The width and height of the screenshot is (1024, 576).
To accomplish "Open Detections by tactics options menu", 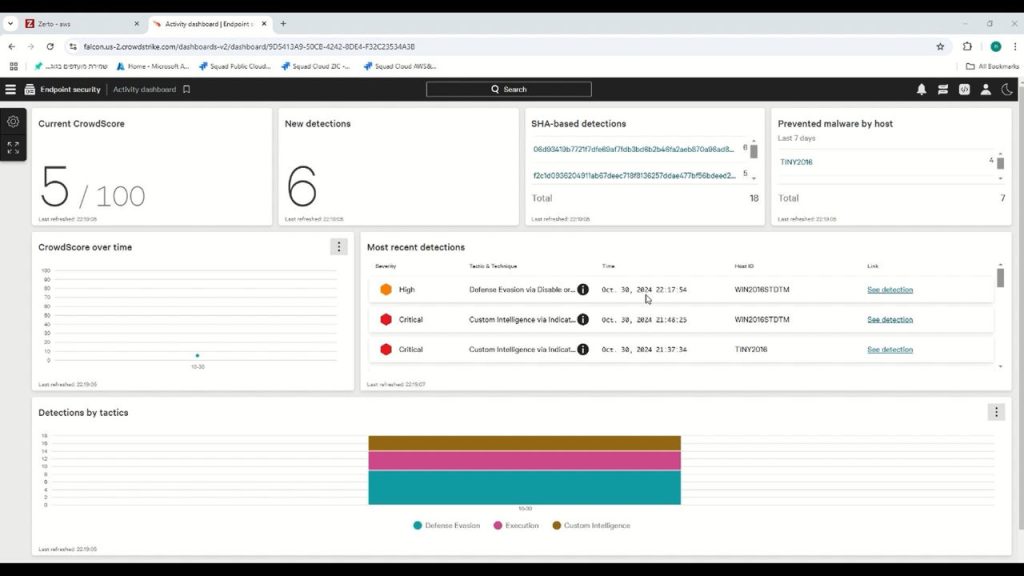I will tap(995, 412).
